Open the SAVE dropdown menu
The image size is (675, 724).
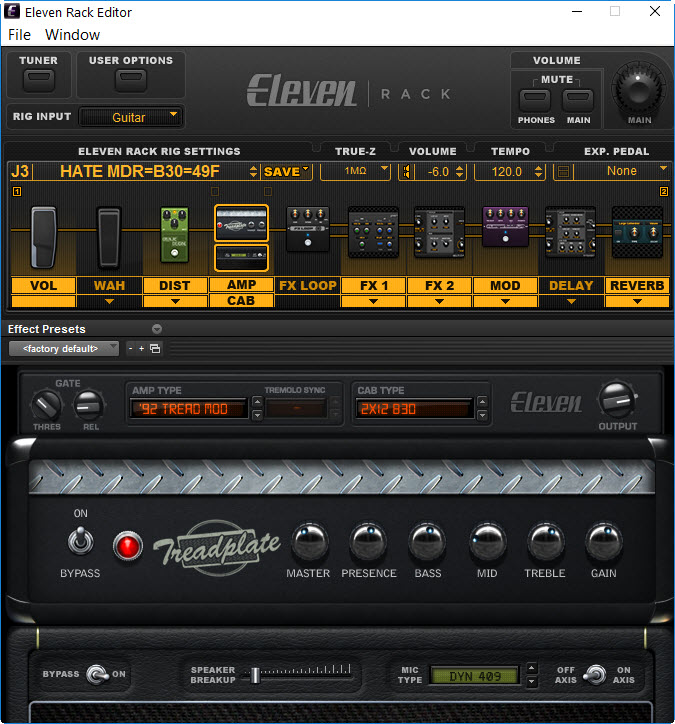click(286, 172)
